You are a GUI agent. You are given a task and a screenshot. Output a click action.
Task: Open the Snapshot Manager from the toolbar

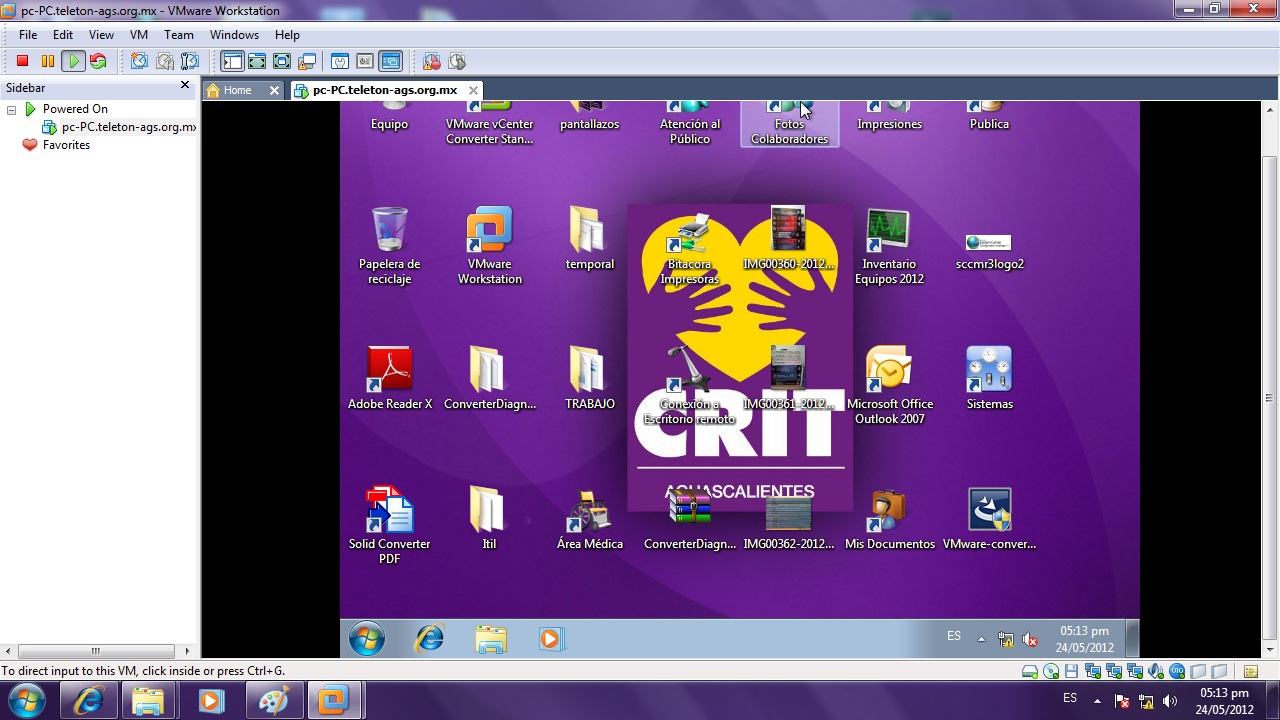(x=189, y=61)
